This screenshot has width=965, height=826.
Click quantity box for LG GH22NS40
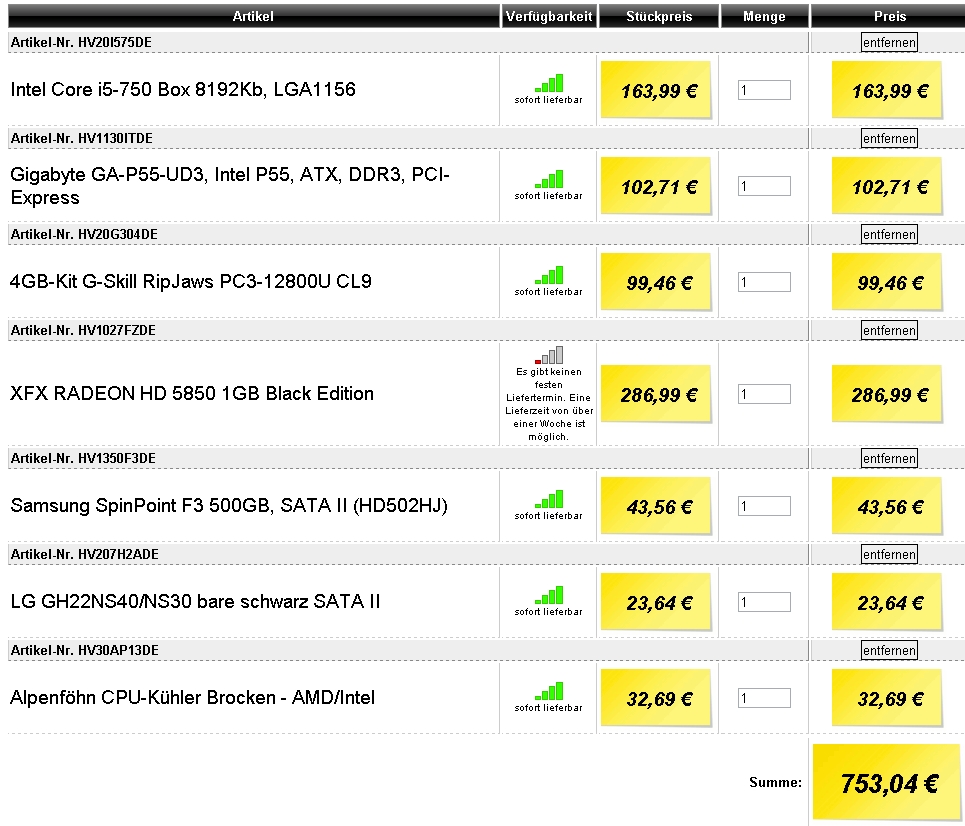[764, 602]
